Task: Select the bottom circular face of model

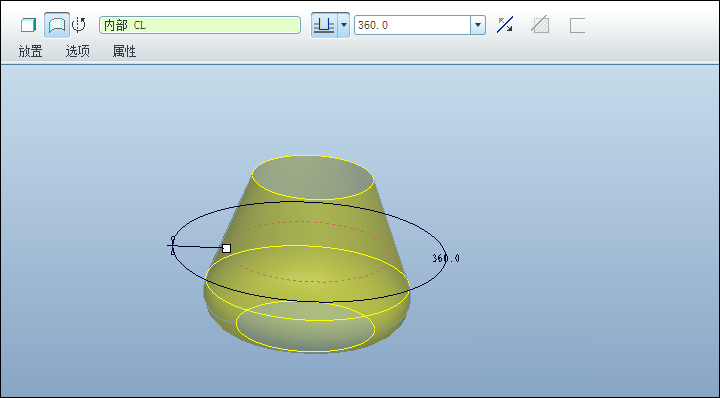Action: click(x=305, y=326)
